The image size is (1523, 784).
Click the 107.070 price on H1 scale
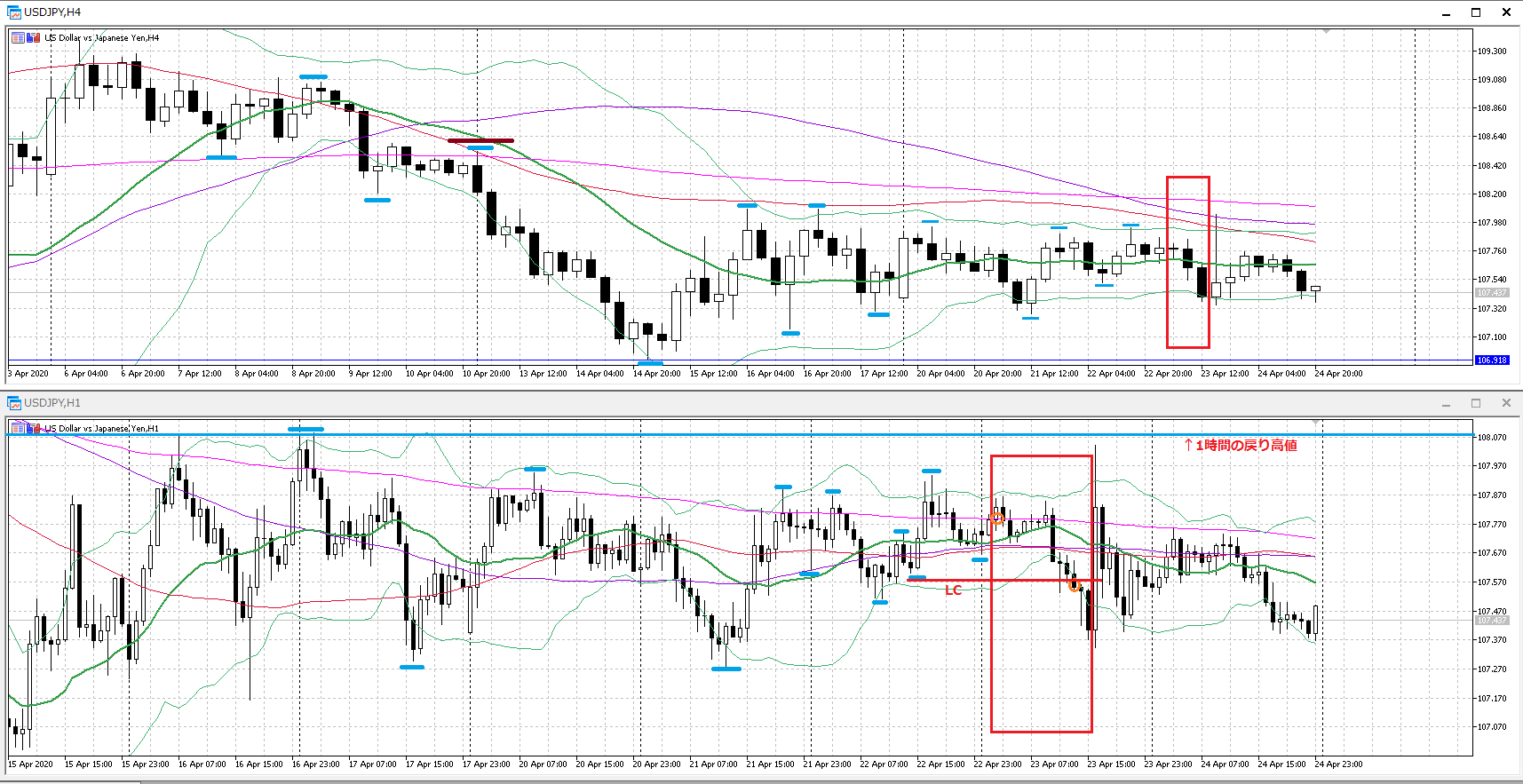click(x=1492, y=727)
